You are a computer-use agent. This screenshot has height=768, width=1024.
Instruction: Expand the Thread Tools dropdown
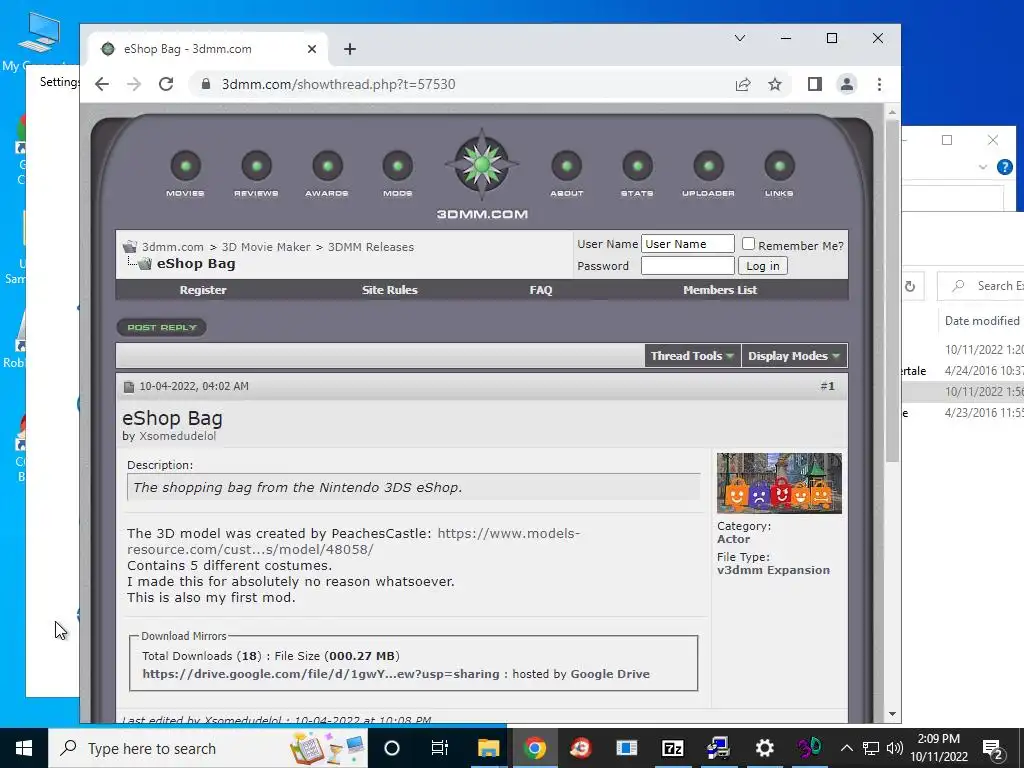click(692, 356)
